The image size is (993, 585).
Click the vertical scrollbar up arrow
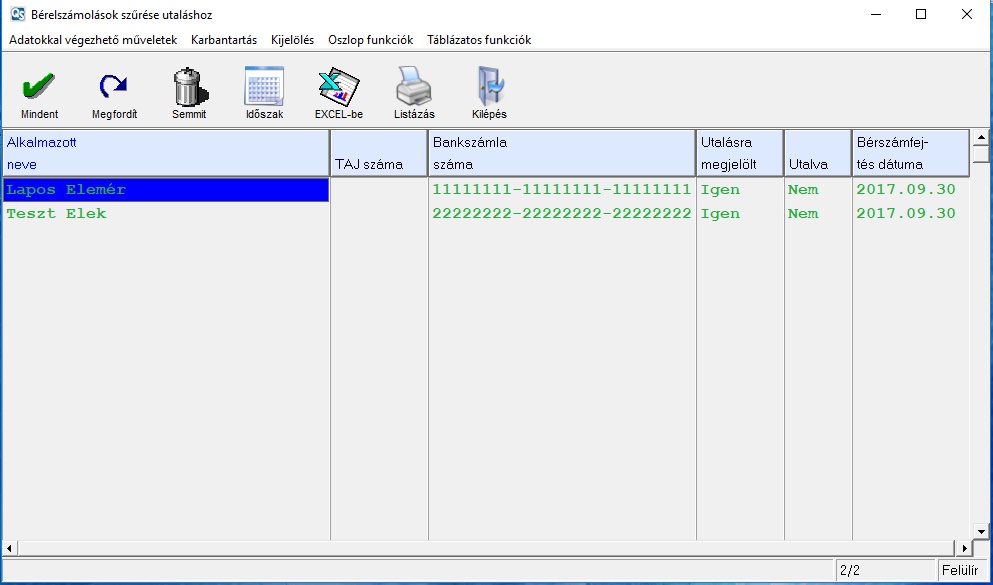click(x=981, y=137)
